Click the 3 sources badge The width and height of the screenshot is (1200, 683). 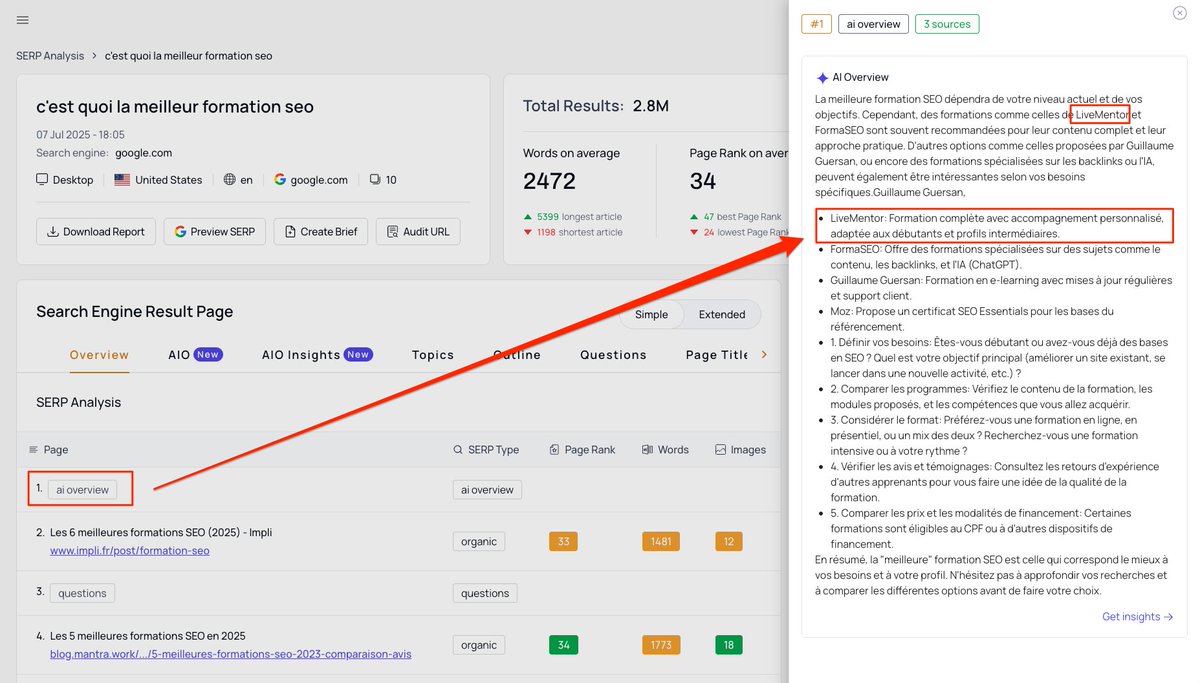tap(947, 24)
